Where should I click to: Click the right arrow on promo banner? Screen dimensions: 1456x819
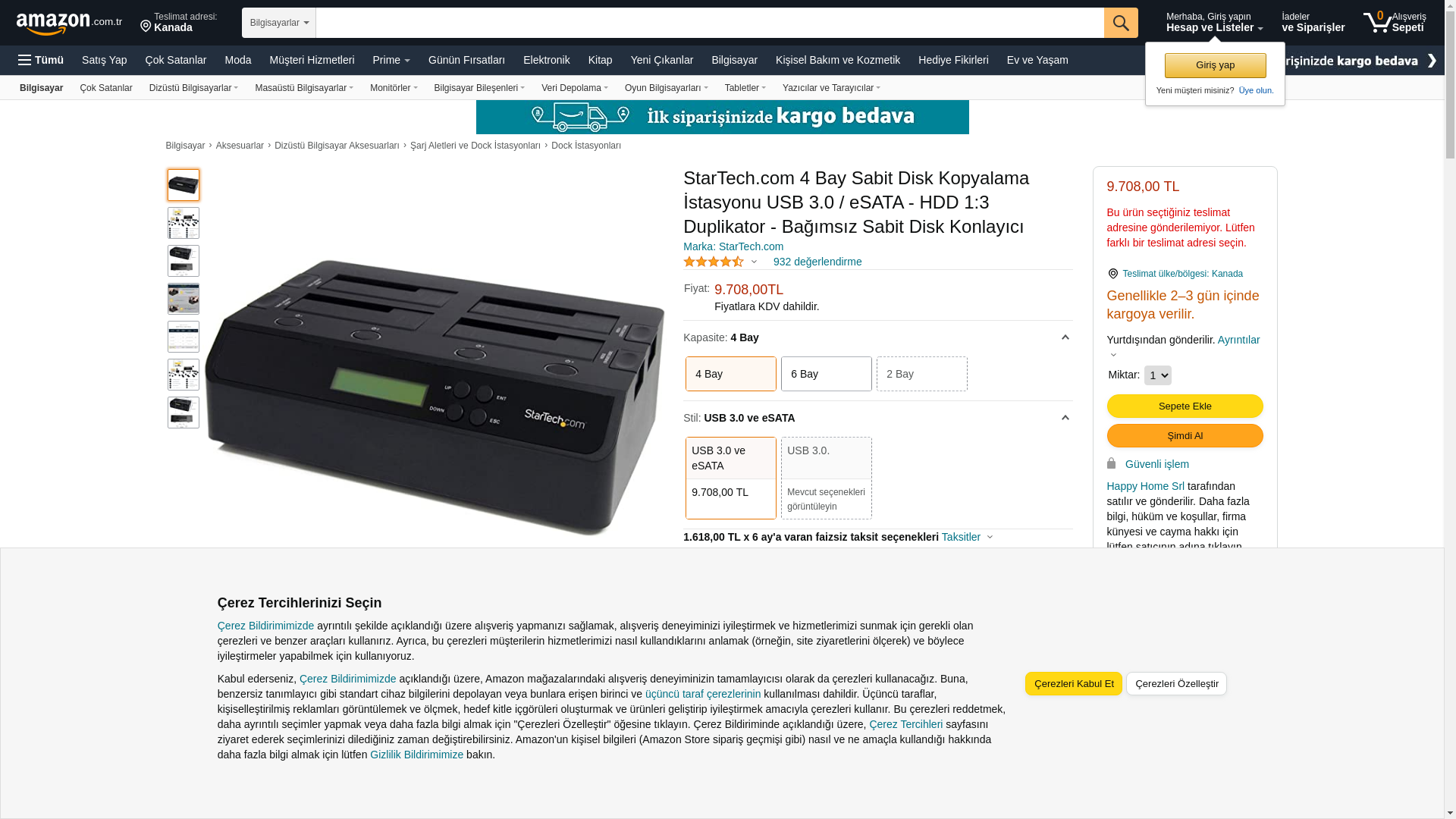click(1431, 61)
